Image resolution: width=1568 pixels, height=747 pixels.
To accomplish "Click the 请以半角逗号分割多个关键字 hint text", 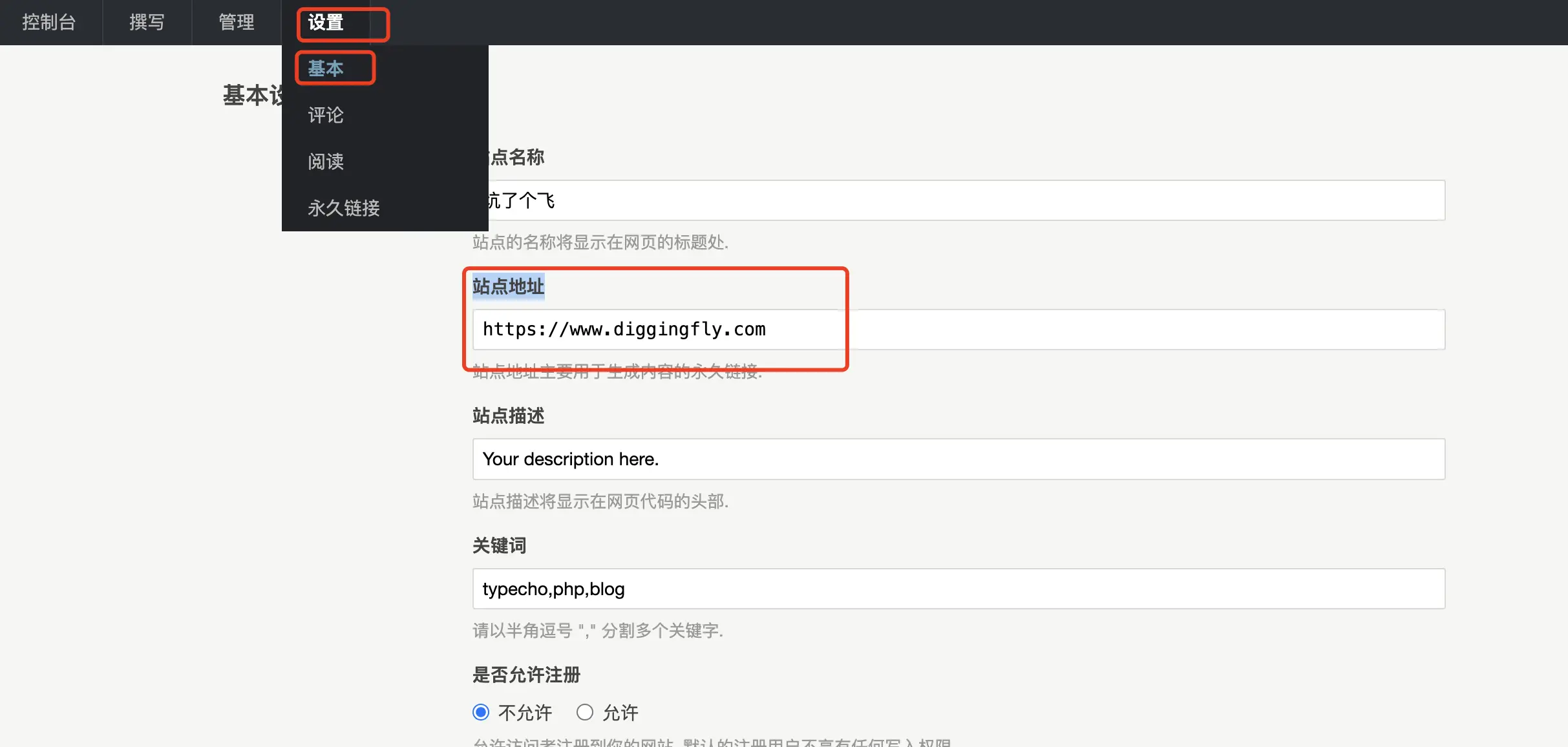I will (x=597, y=631).
